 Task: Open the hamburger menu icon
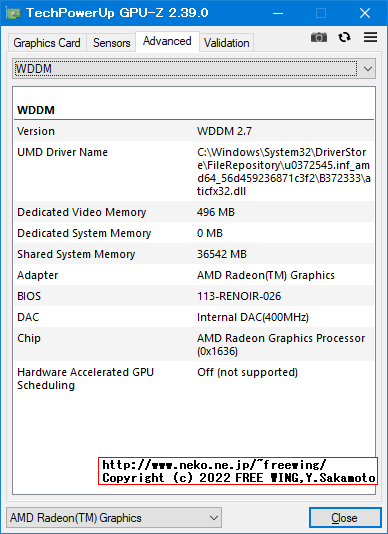pos(370,37)
